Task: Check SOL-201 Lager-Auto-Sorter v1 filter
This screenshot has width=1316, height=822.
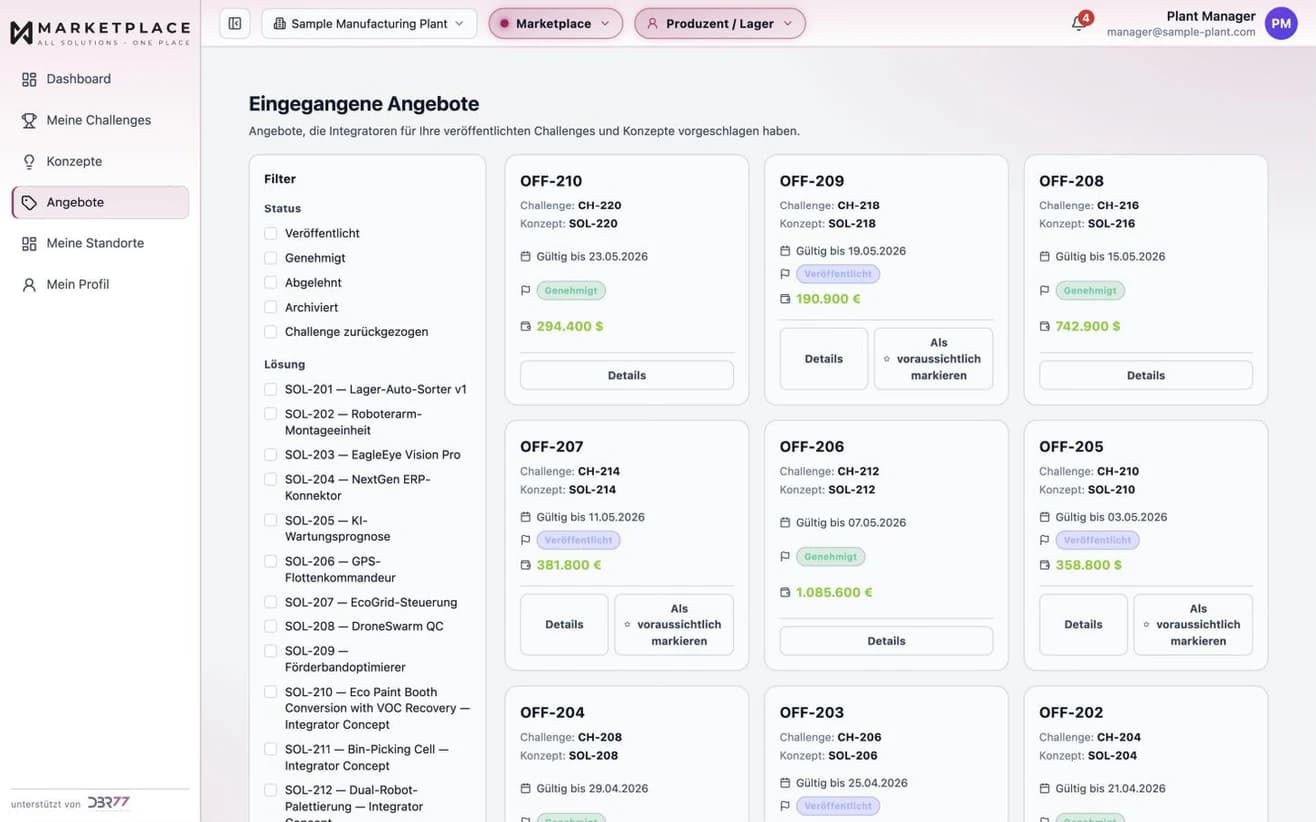Action: [270, 389]
